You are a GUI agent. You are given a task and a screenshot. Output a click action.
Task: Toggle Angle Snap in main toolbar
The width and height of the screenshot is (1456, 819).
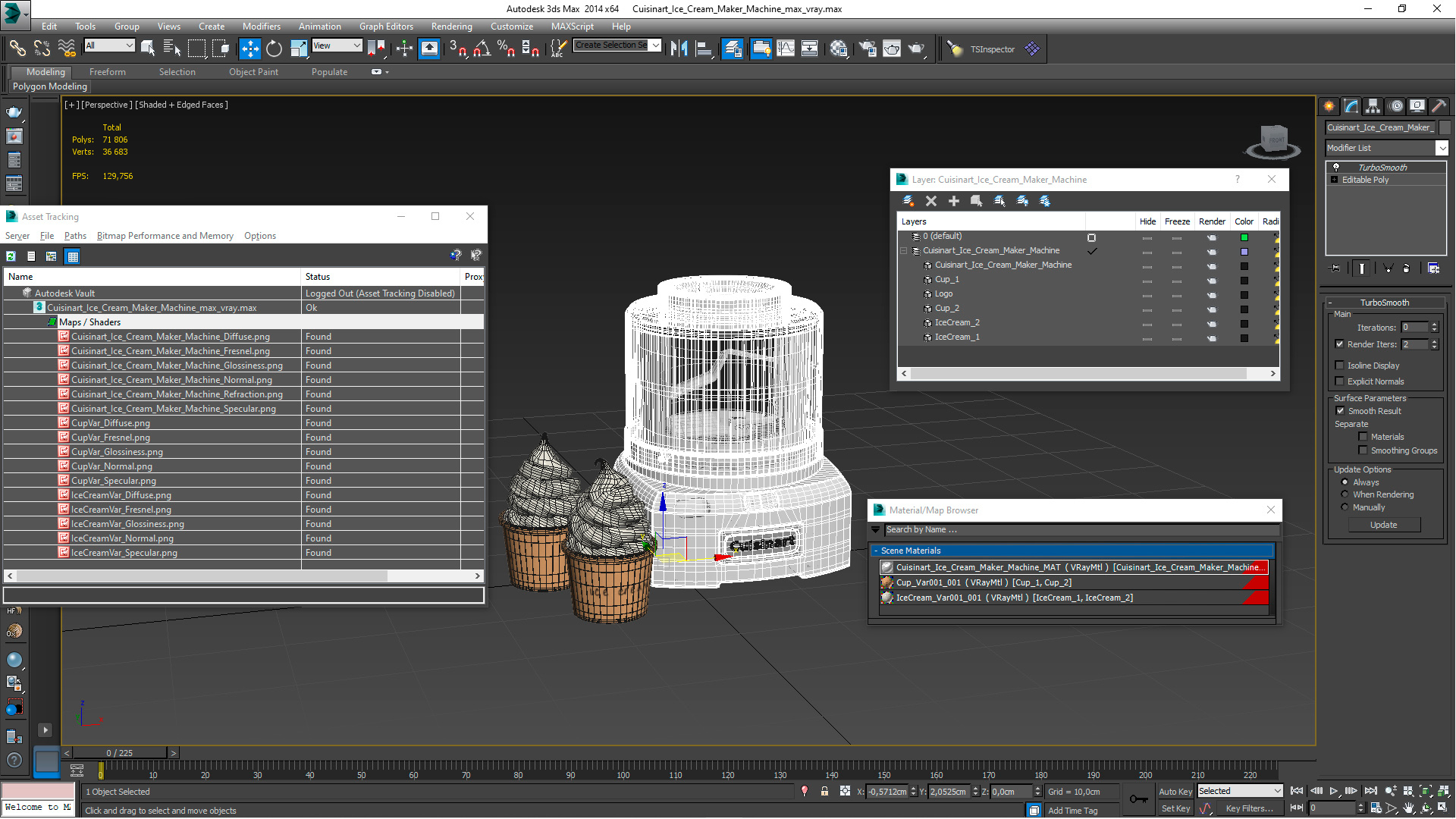482,49
